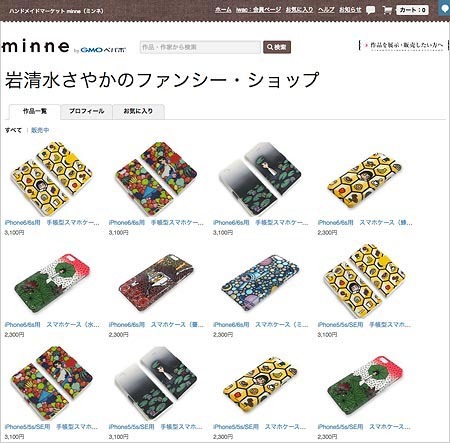Open the speech bubble messages icon
Viewport: 450px width, 443px height.
pyautogui.click(x=370, y=10)
